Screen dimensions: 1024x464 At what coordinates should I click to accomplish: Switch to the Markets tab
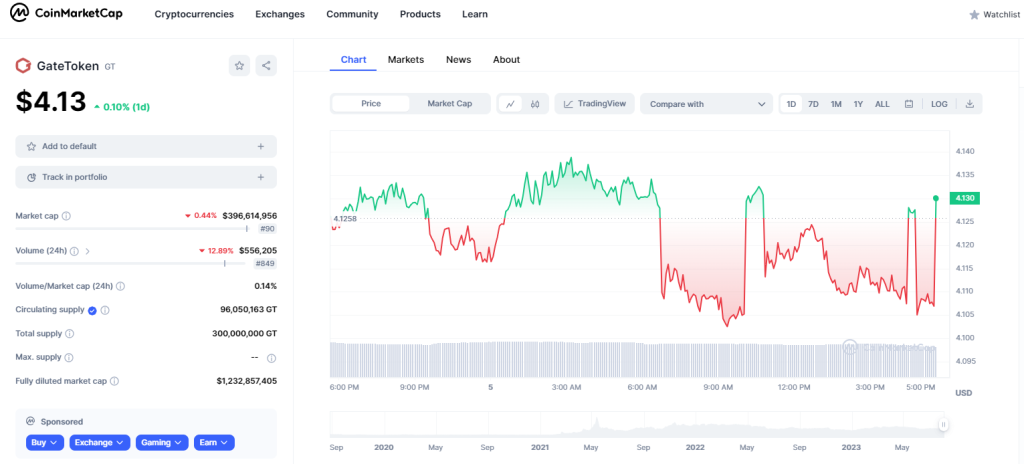pyautogui.click(x=406, y=60)
